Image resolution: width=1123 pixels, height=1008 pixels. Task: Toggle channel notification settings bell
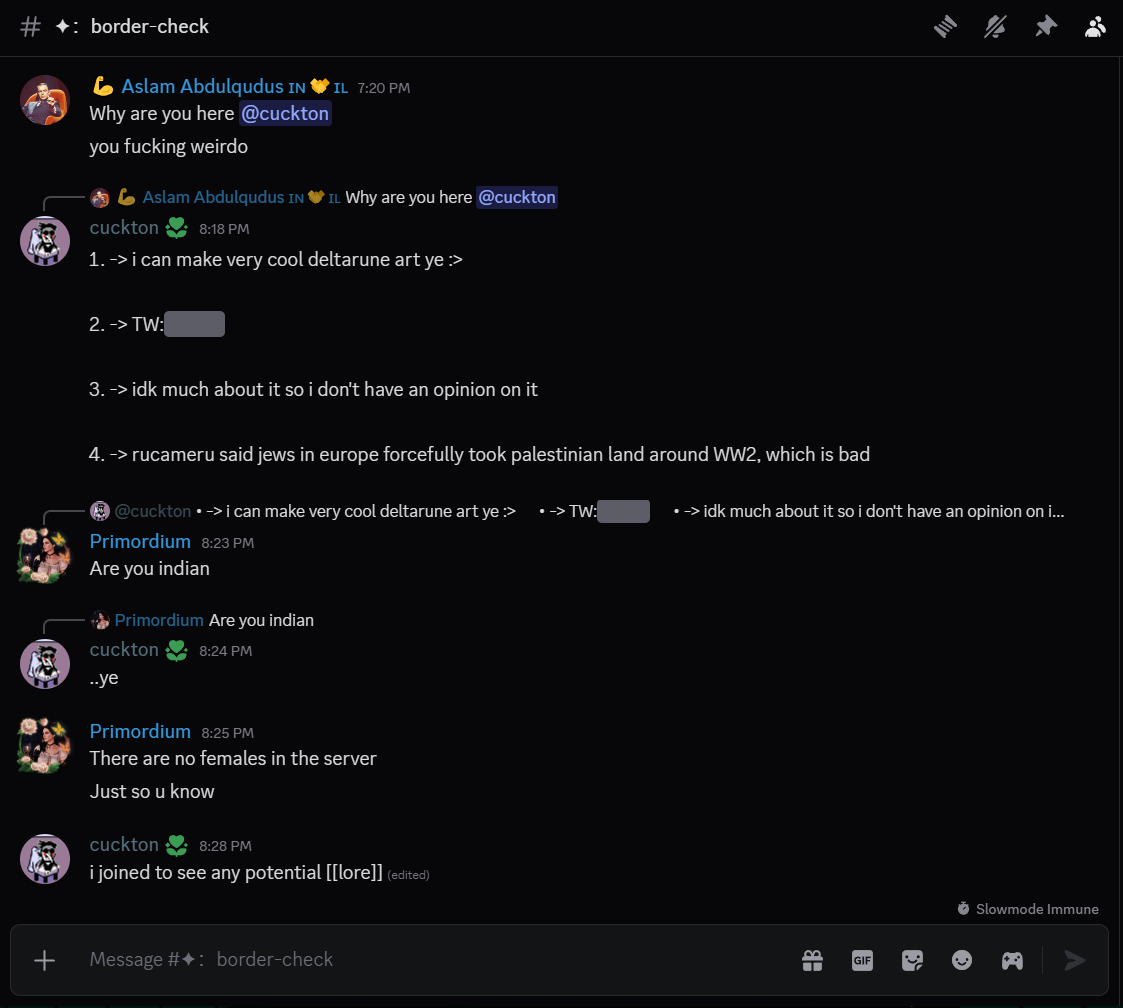(995, 27)
